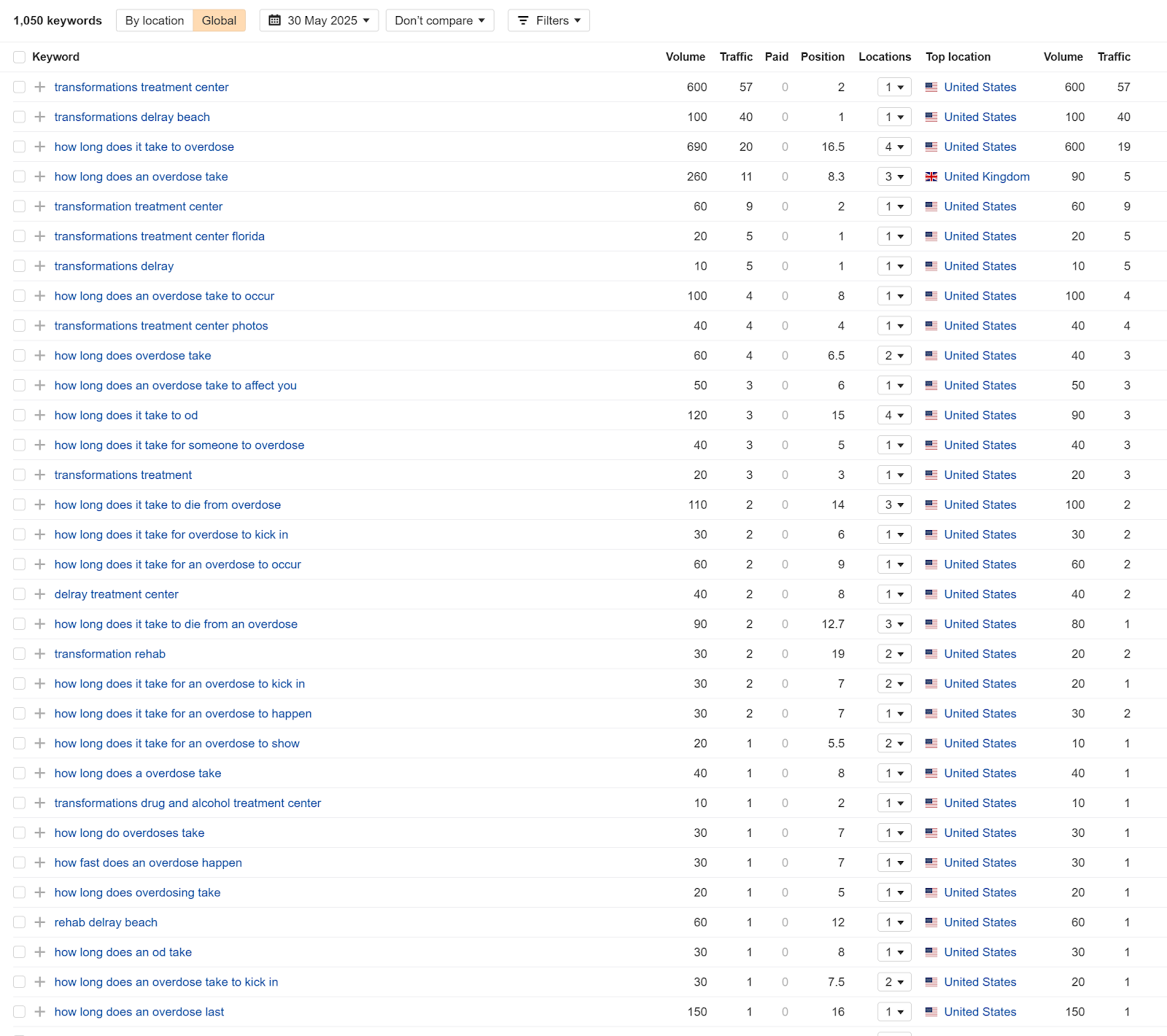The width and height of the screenshot is (1167, 1036).
Task: Open keyword 'how long does it take for an overdose to kick in'
Action: (x=179, y=684)
